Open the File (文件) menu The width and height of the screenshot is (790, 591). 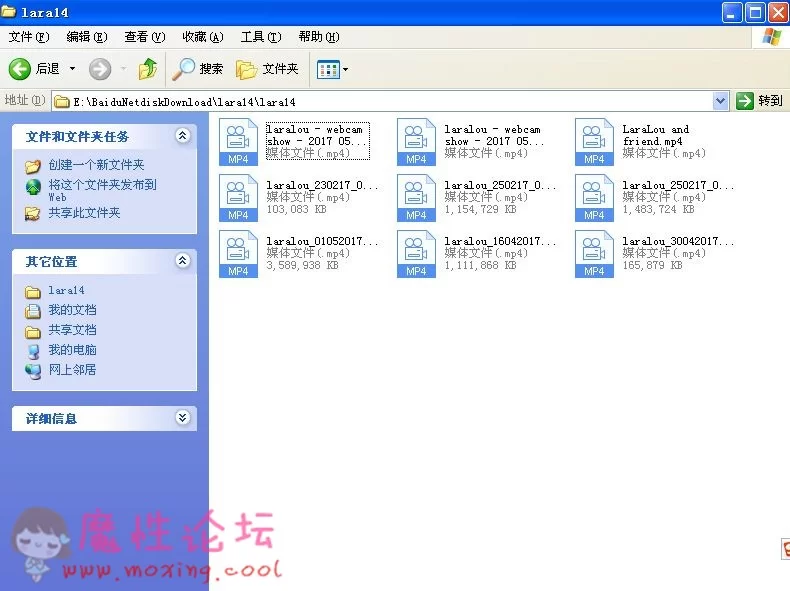pyautogui.click(x=28, y=37)
